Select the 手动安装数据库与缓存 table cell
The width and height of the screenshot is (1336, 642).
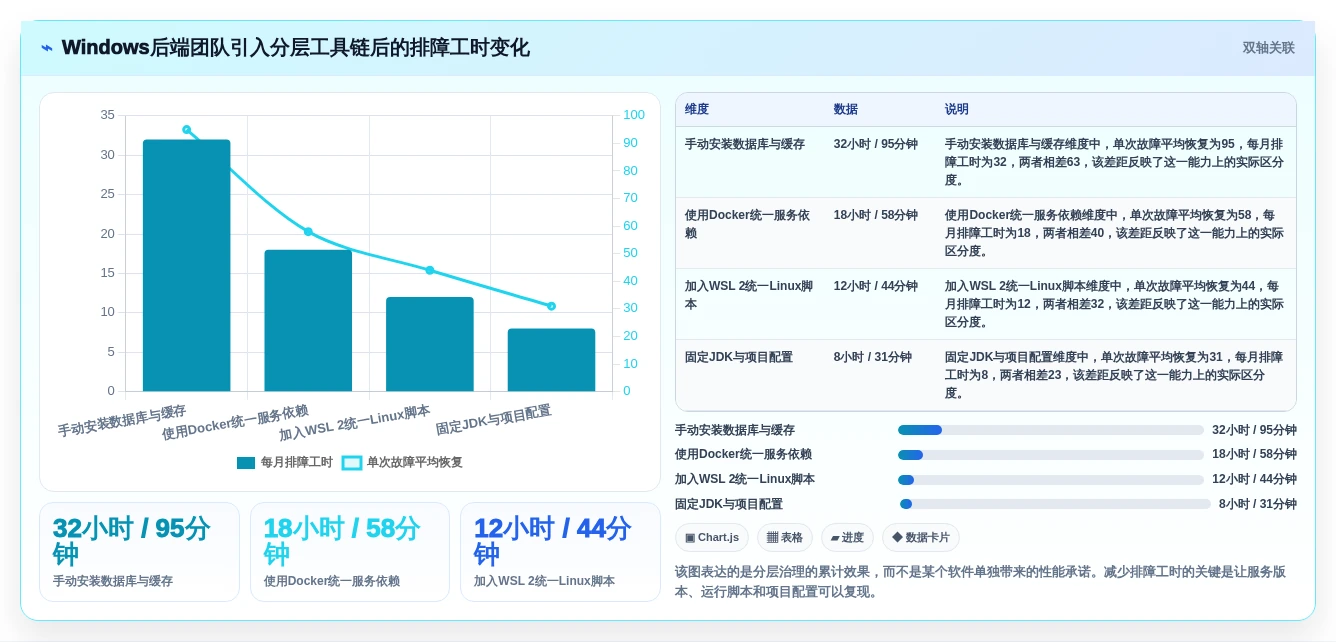pos(750,162)
